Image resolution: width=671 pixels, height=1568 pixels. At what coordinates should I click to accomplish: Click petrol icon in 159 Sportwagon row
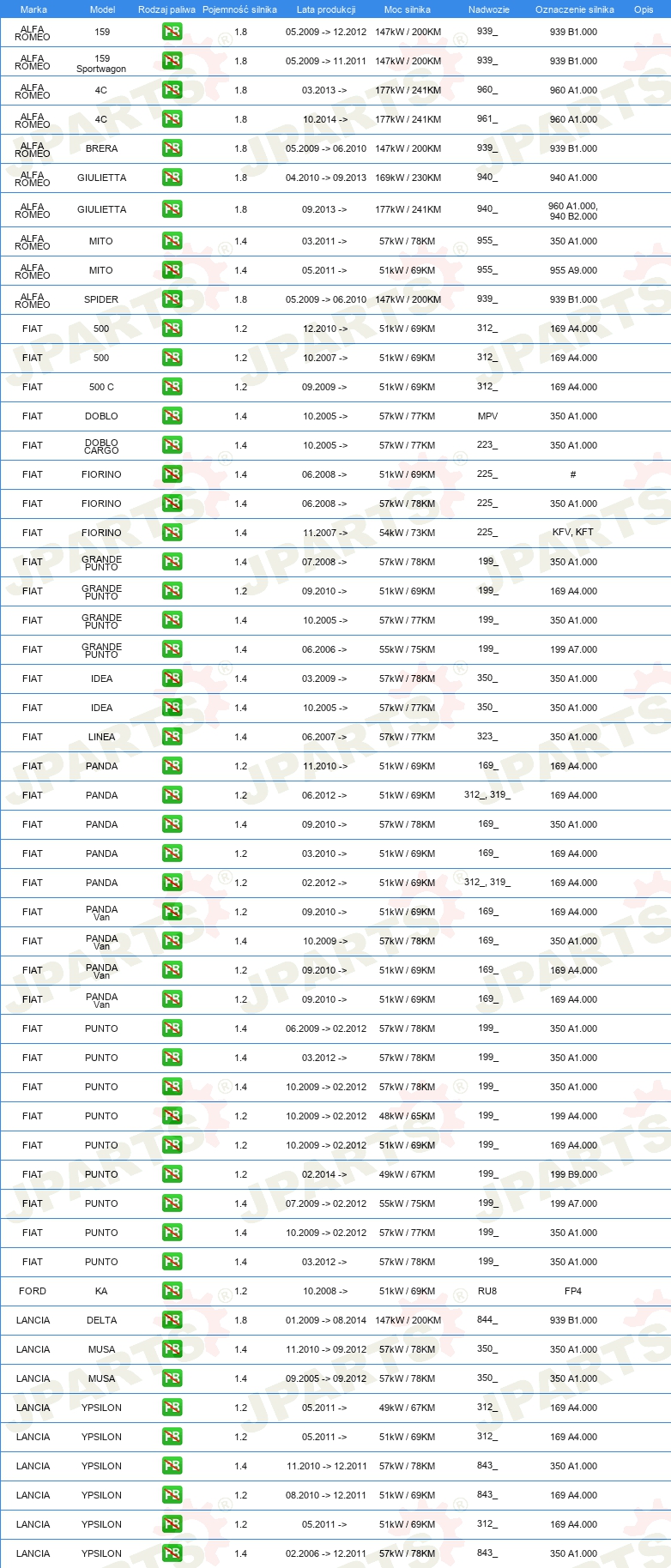click(x=172, y=61)
